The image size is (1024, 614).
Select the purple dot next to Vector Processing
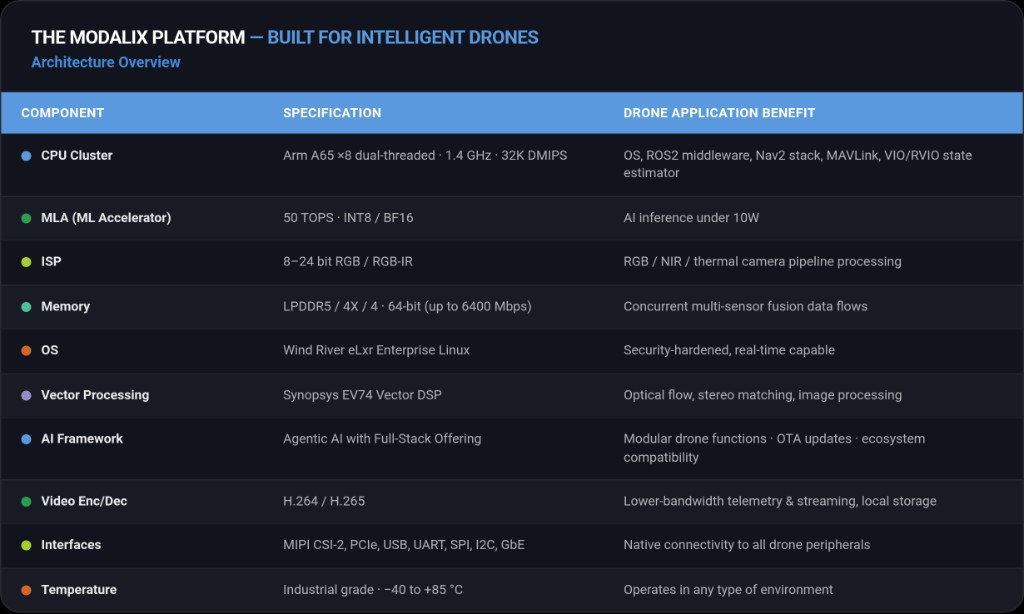tap(26, 395)
